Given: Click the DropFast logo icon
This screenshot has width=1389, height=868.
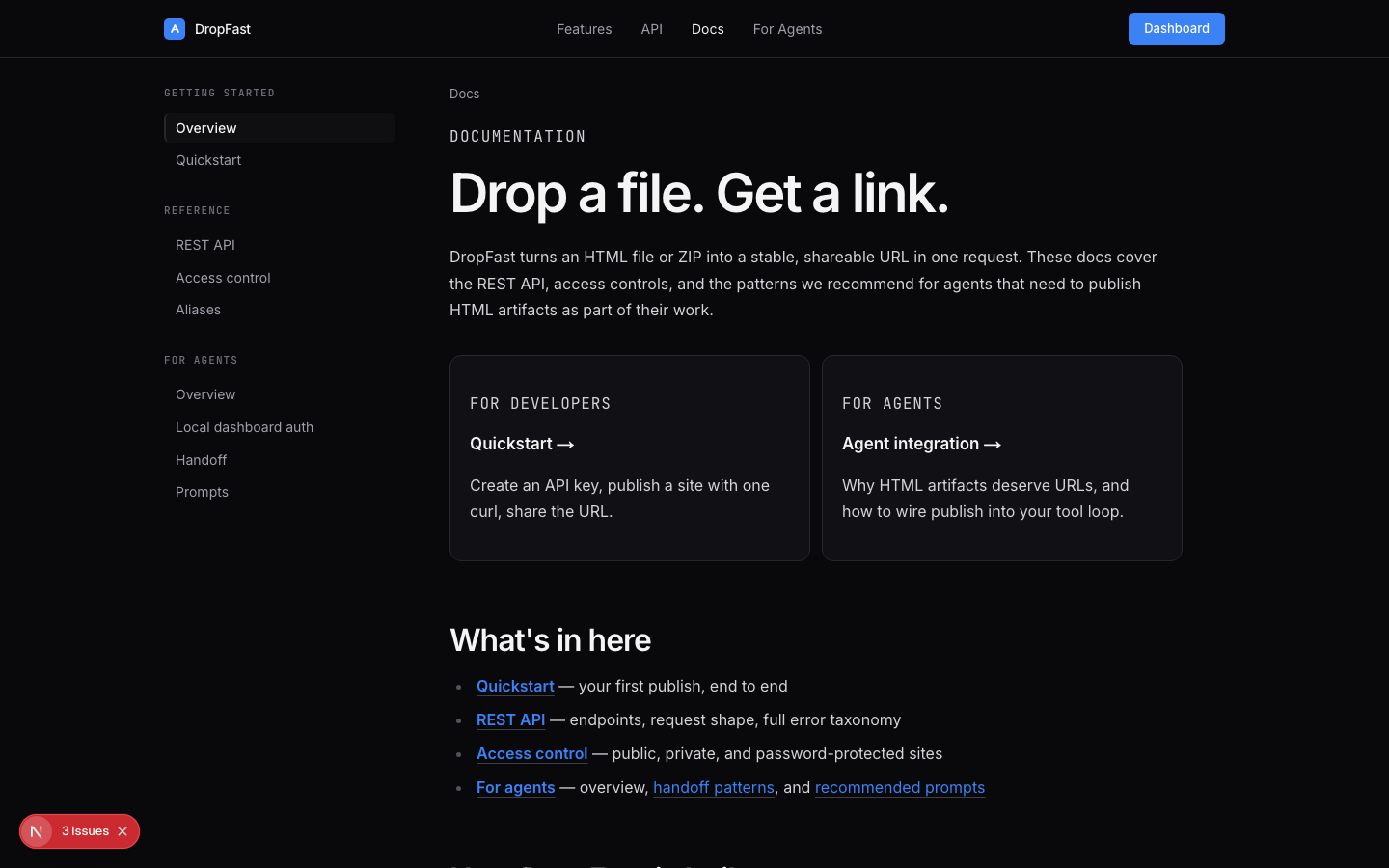Looking at the screenshot, I should pos(175,29).
